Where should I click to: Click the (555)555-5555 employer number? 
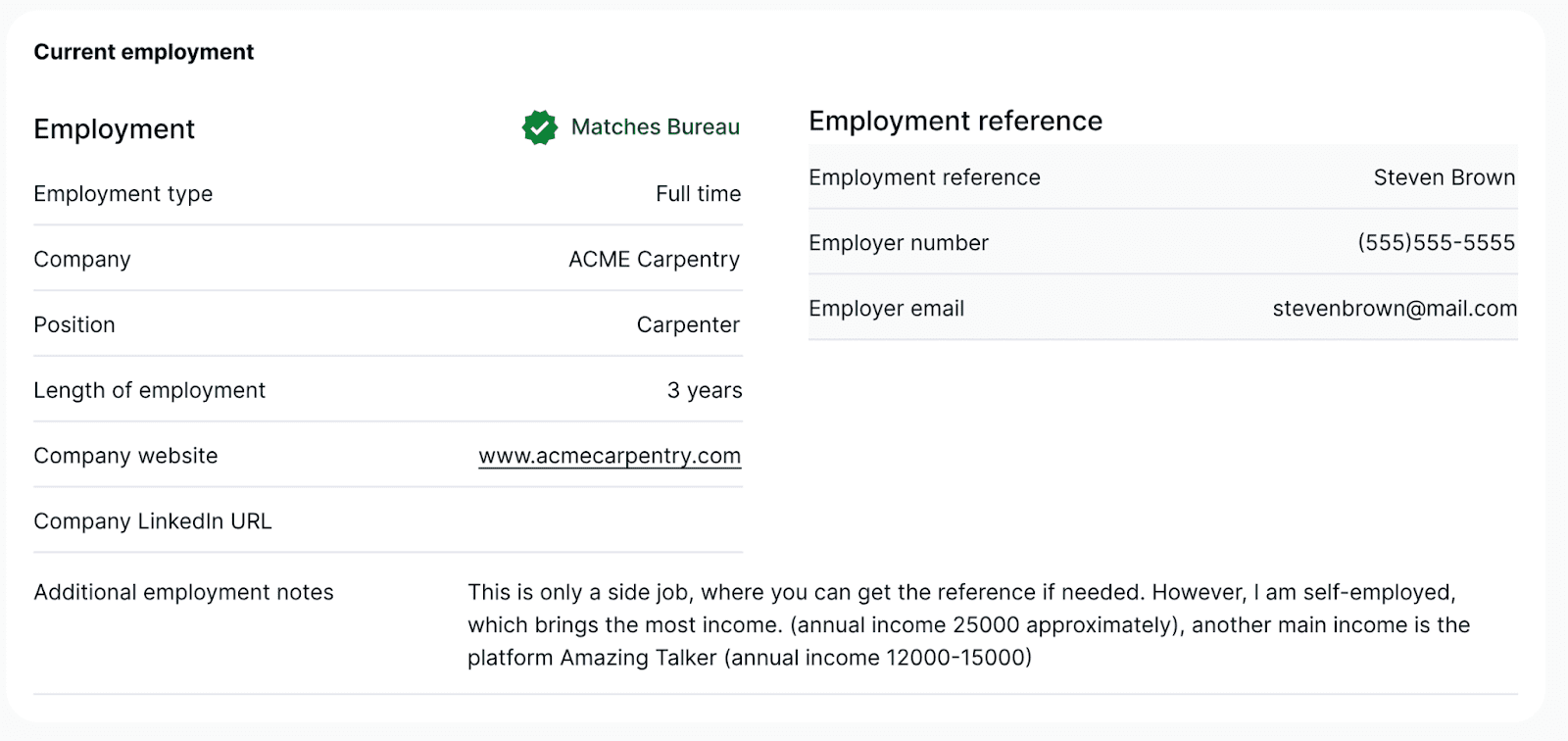tap(1436, 243)
